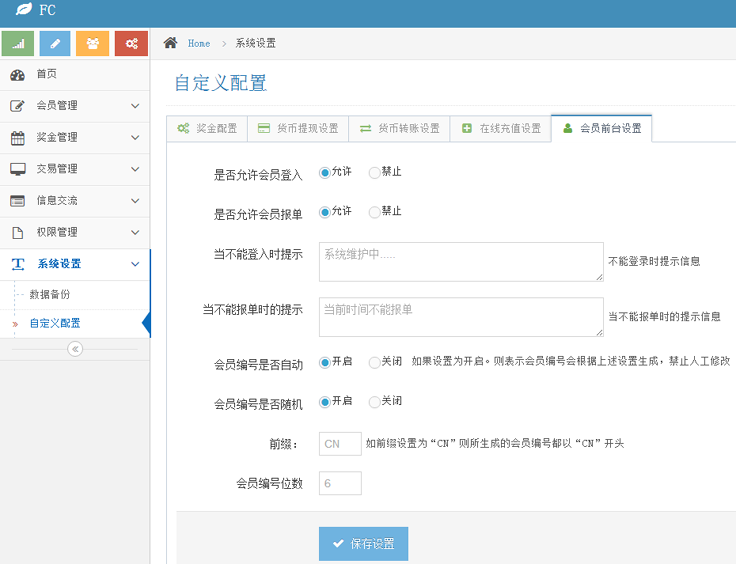The image size is (736, 564).
Task: Select 禁止 for 是否允许会员报单
Action: point(375,212)
